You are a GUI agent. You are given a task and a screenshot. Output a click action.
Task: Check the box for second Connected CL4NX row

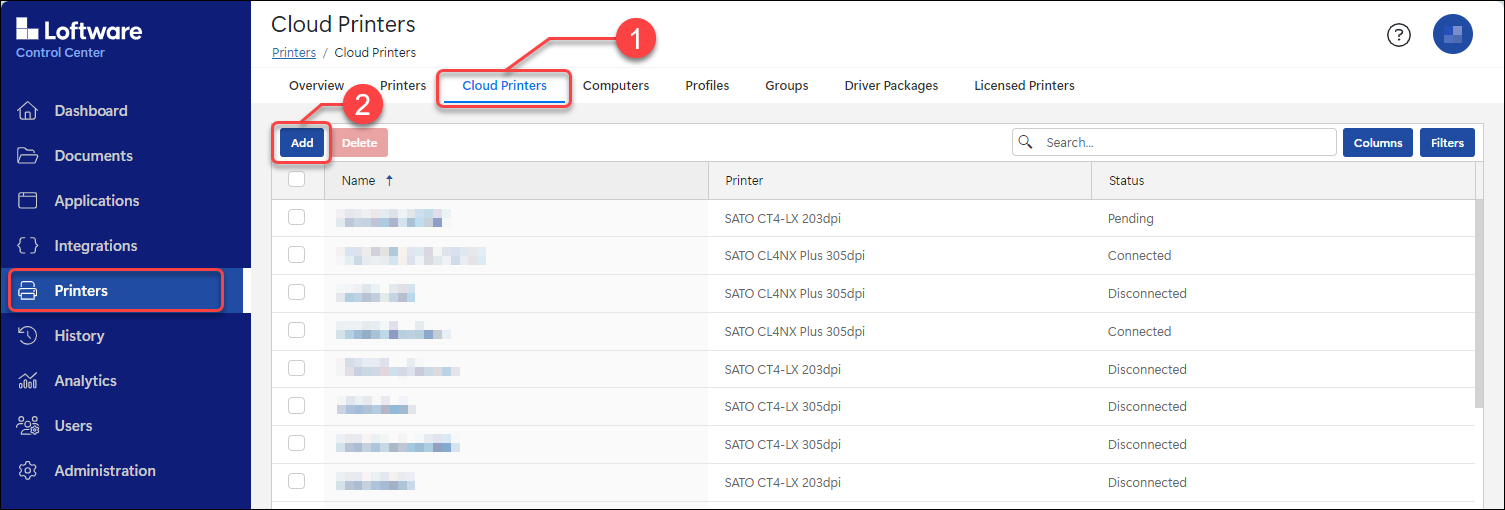297,330
